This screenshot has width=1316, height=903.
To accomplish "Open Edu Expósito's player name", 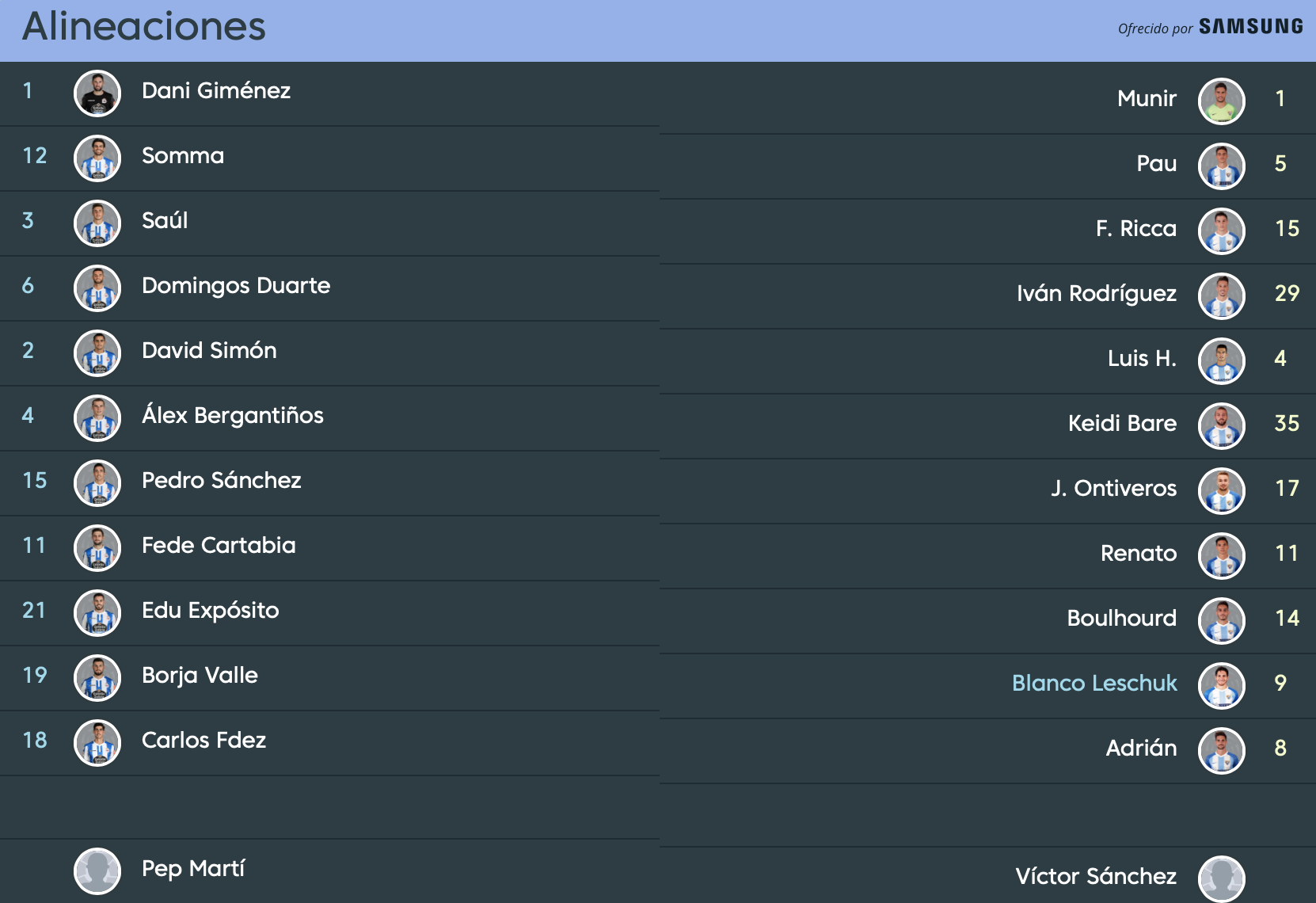I will 211,611.
